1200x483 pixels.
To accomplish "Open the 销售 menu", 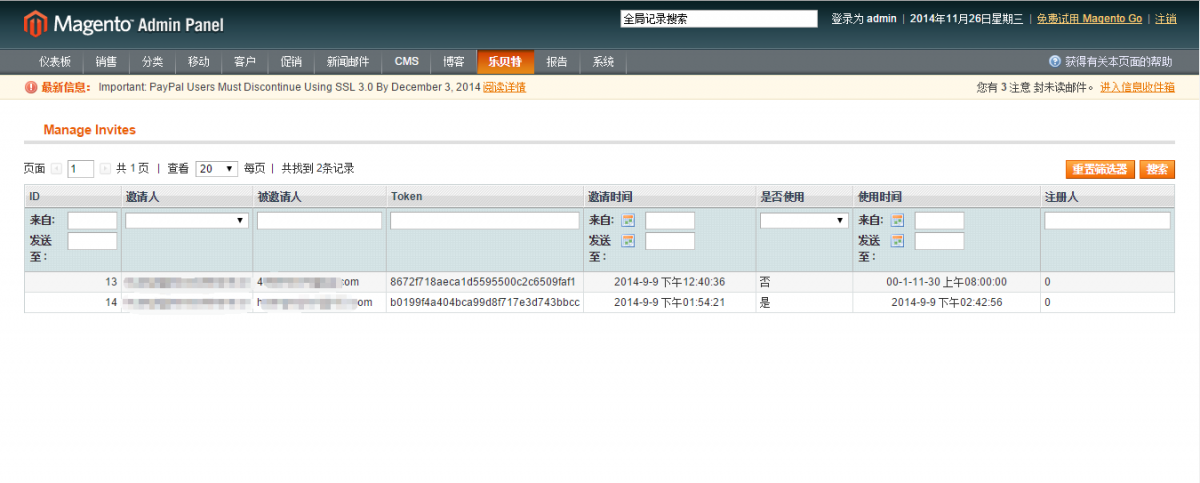I will [x=106, y=62].
